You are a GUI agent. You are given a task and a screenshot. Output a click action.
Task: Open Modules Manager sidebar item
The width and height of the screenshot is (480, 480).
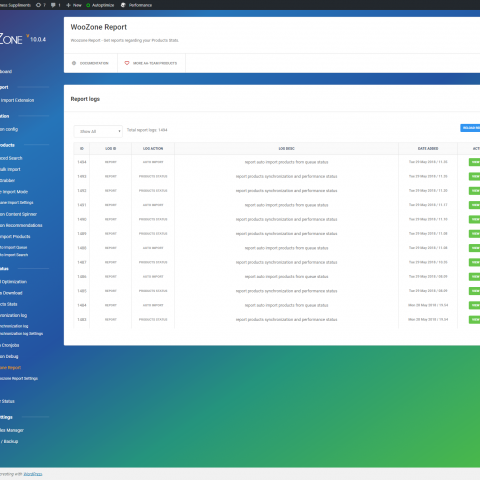coord(12,430)
